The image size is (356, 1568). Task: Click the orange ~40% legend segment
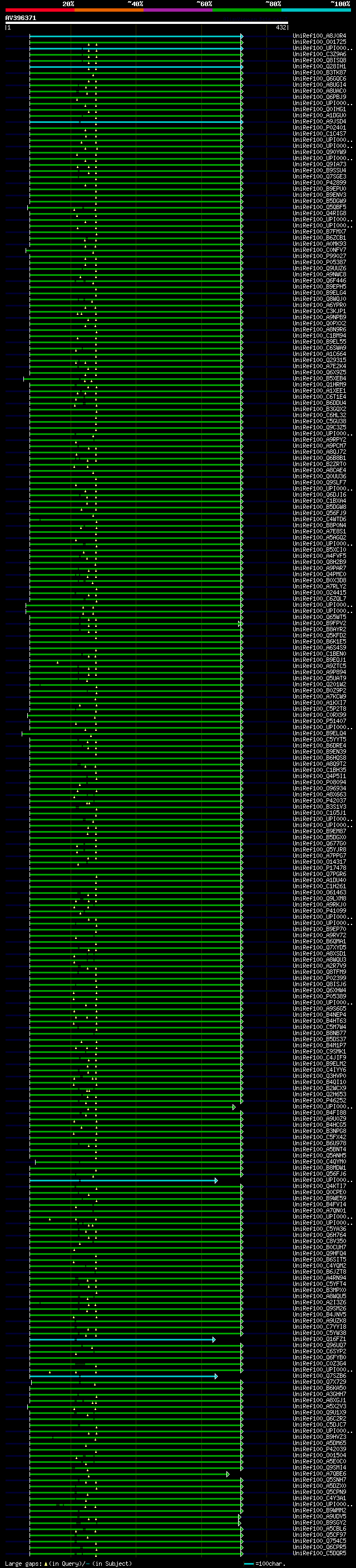[109, 10]
